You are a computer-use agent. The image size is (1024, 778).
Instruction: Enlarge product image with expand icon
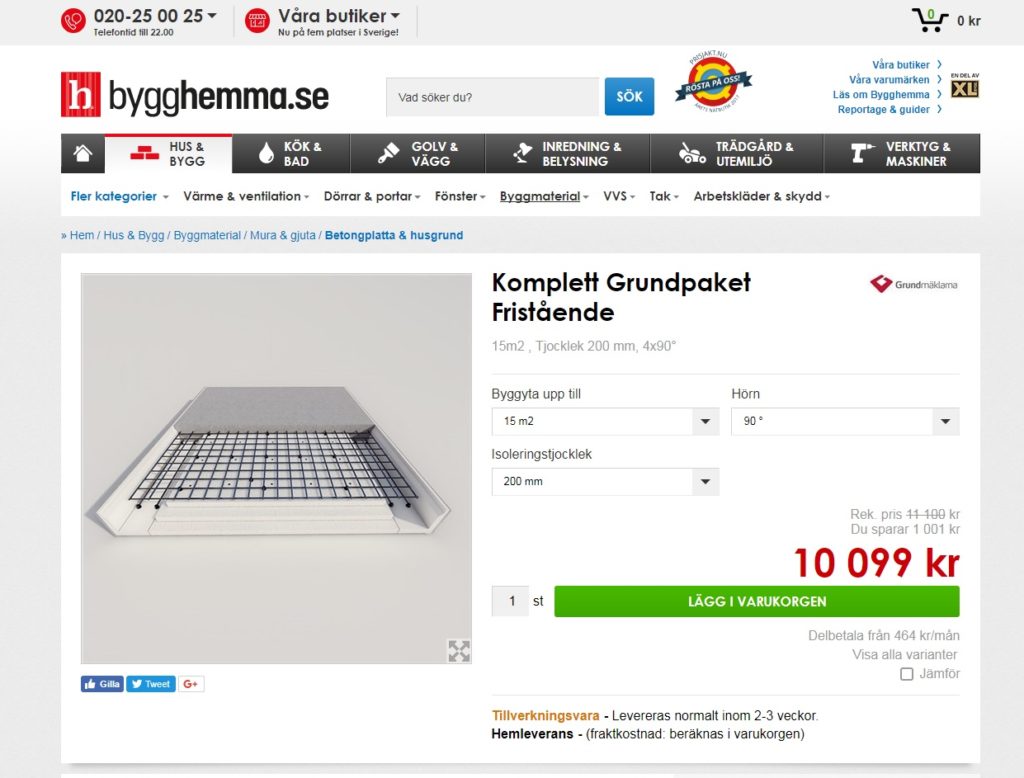[459, 651]
